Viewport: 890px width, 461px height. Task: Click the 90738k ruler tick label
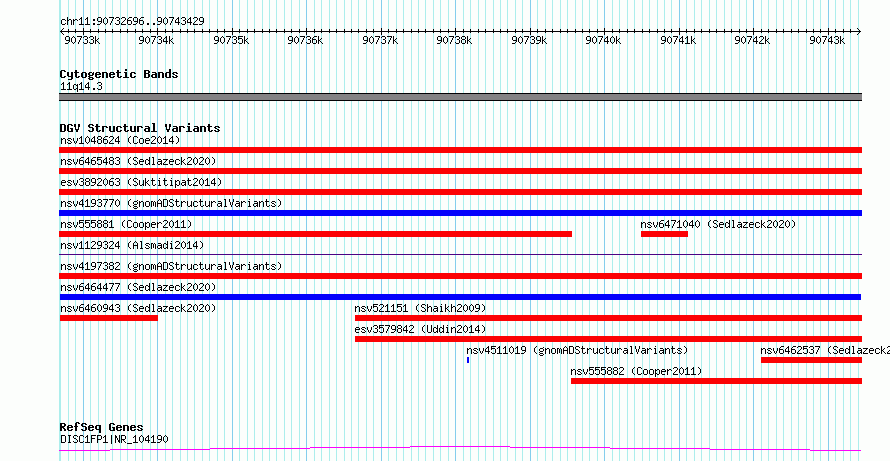[455, 40]
